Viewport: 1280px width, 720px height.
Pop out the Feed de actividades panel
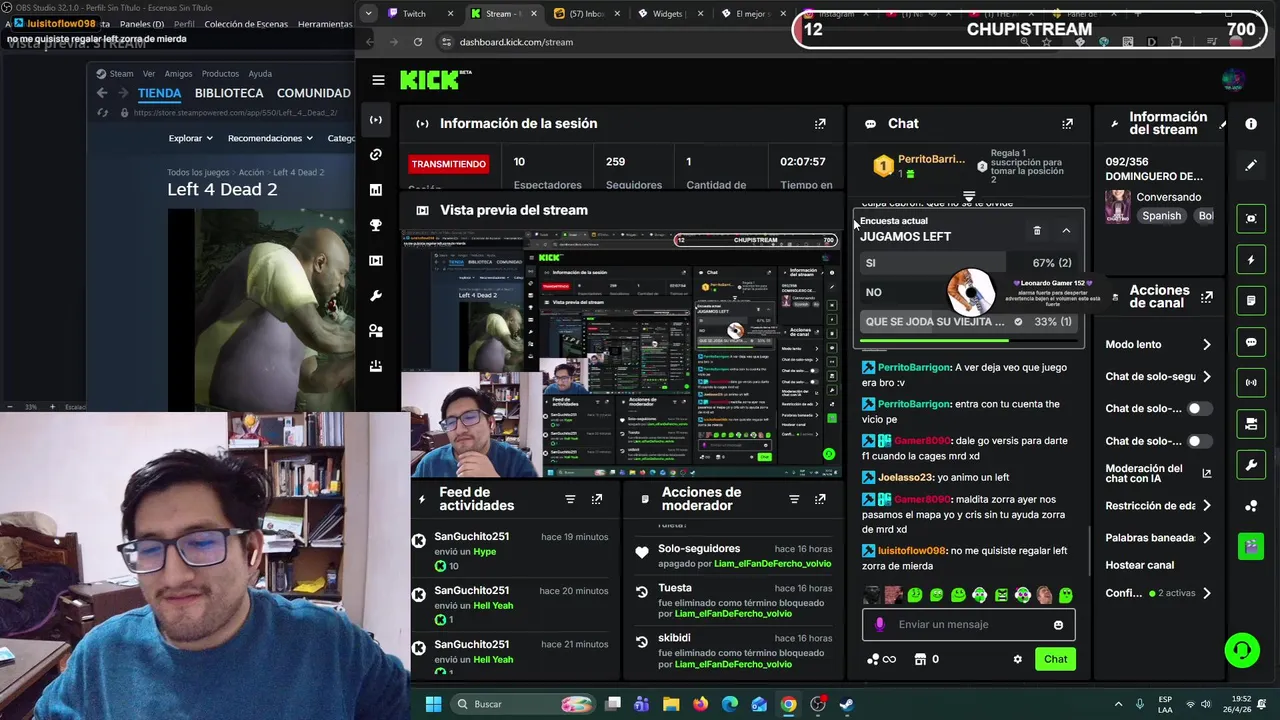(597, 499)
